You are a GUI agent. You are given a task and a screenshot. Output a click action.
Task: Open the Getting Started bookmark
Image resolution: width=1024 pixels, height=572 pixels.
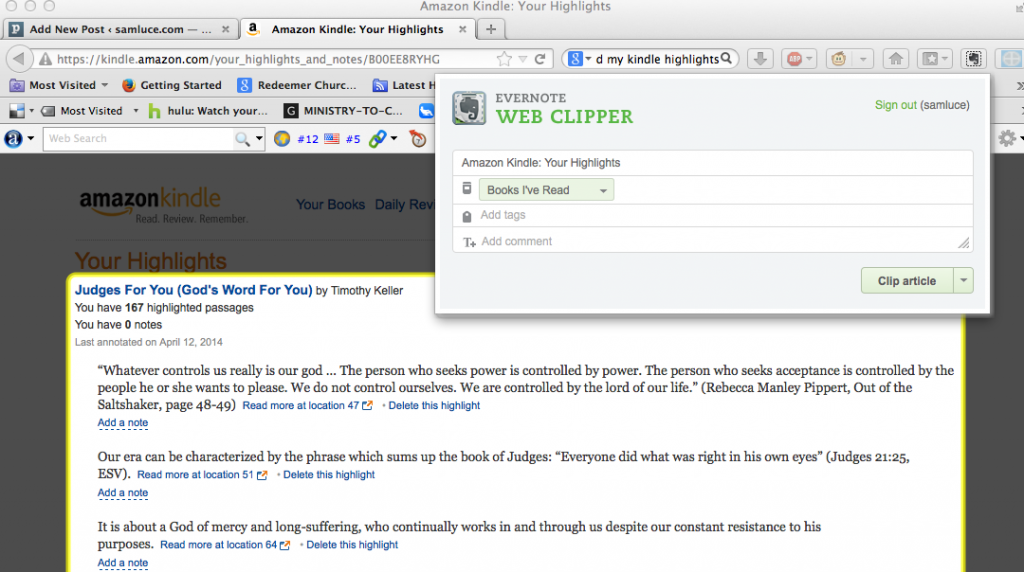tap(172, 85)
